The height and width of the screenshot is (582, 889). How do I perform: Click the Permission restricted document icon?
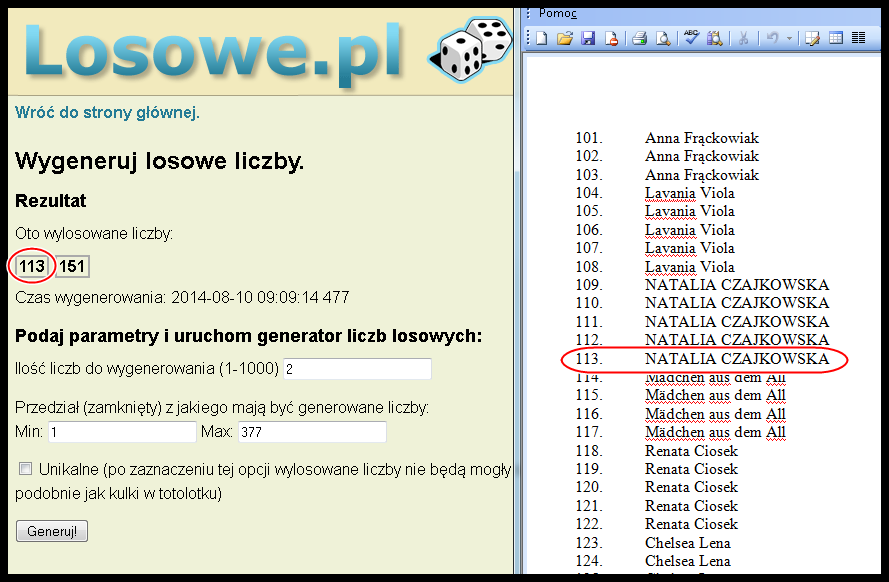[x=611, y=39]
